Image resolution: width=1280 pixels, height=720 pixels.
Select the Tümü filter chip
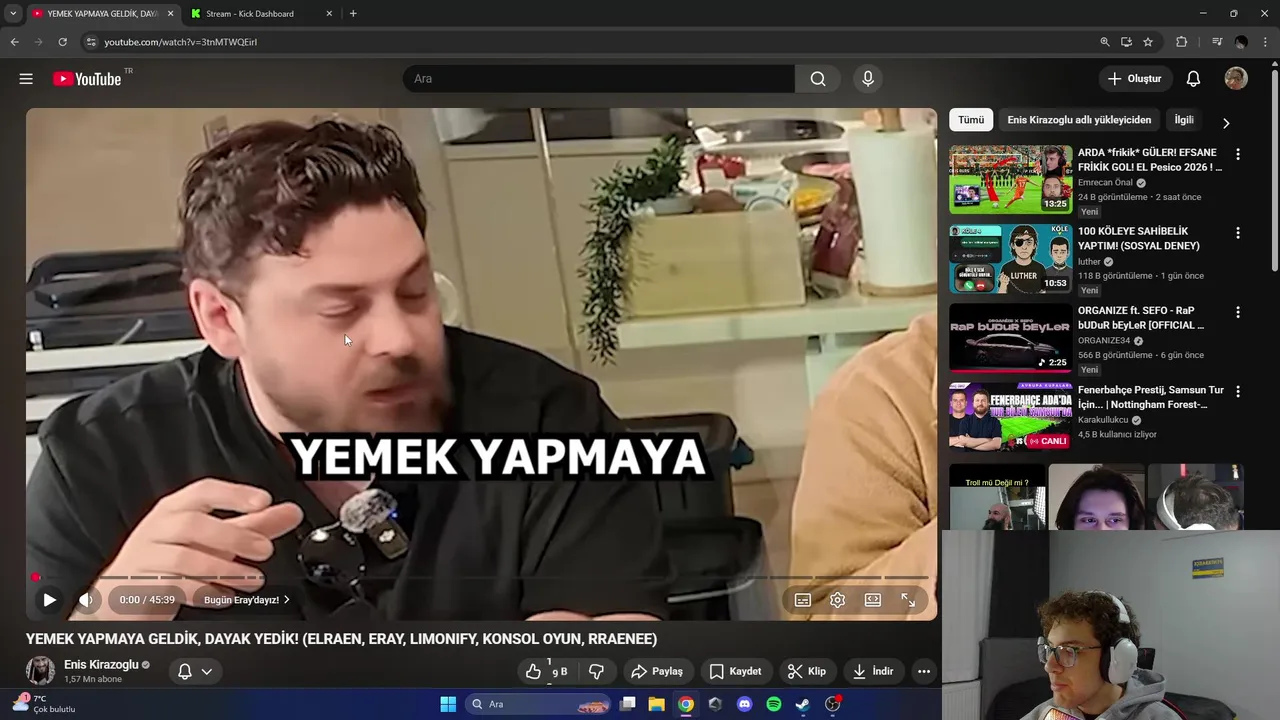pyautogui.click(x=971, y=120)
